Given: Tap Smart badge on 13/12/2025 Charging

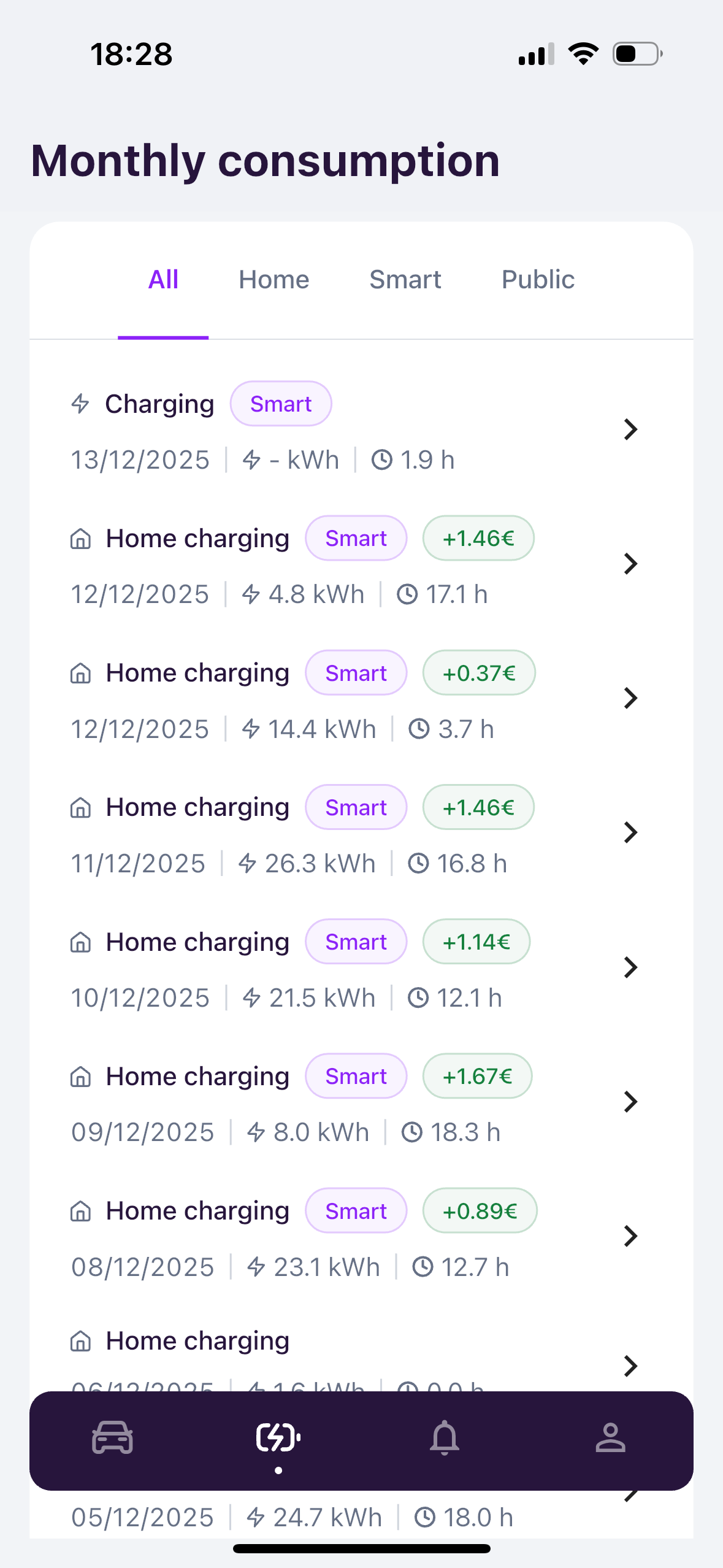Looking at the screenshot, I should point(281,404).
